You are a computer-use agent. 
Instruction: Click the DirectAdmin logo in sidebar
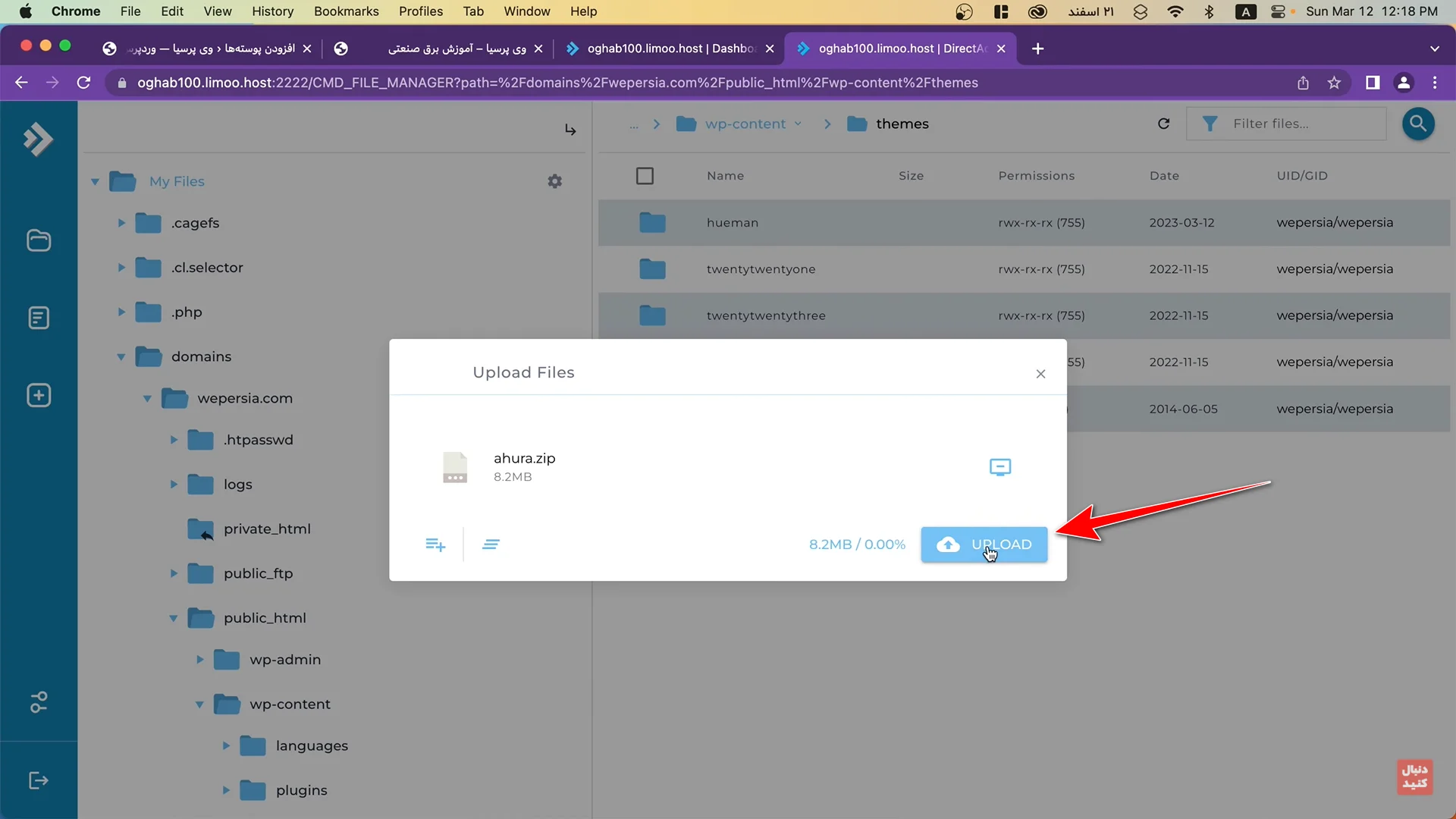point(38,139)
